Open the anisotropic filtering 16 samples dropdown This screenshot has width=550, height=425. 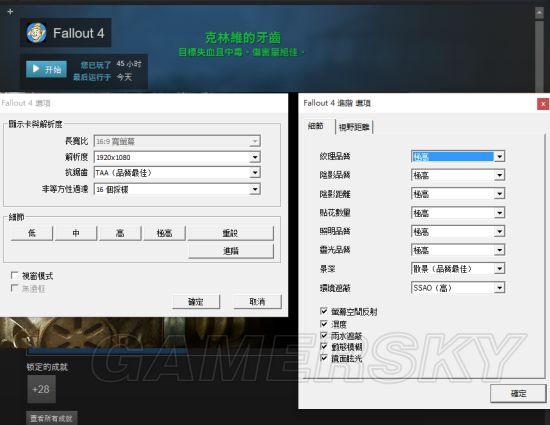pyautogui.click(x=177, y=189)
